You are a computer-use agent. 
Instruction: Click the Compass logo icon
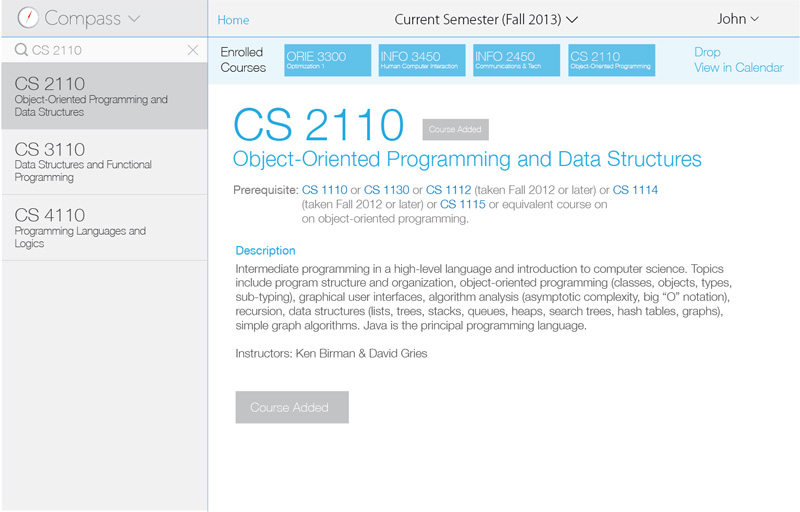click(28, 18)
